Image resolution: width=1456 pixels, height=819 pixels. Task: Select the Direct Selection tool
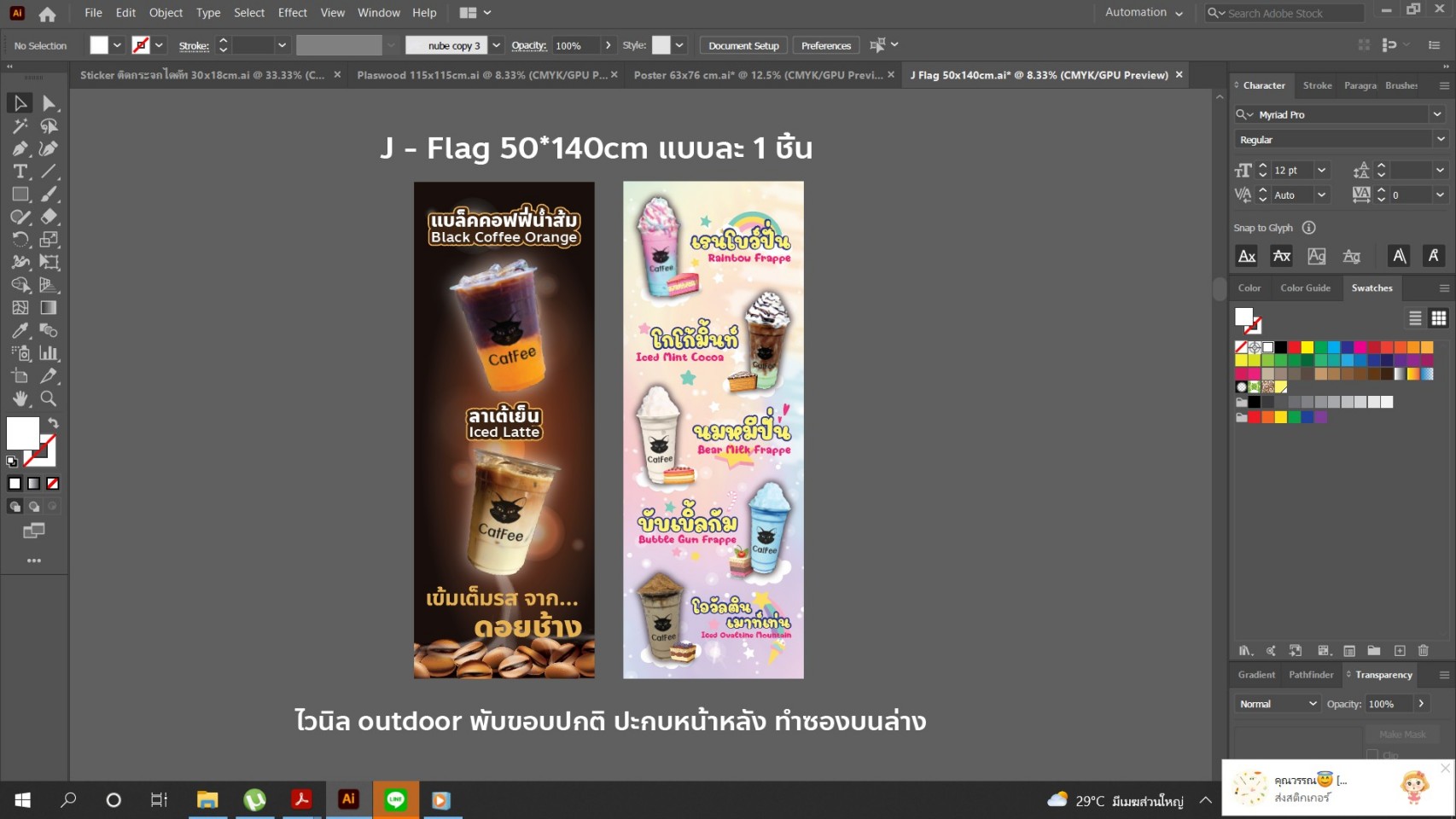pyautogui.click(x=49, y=103)
